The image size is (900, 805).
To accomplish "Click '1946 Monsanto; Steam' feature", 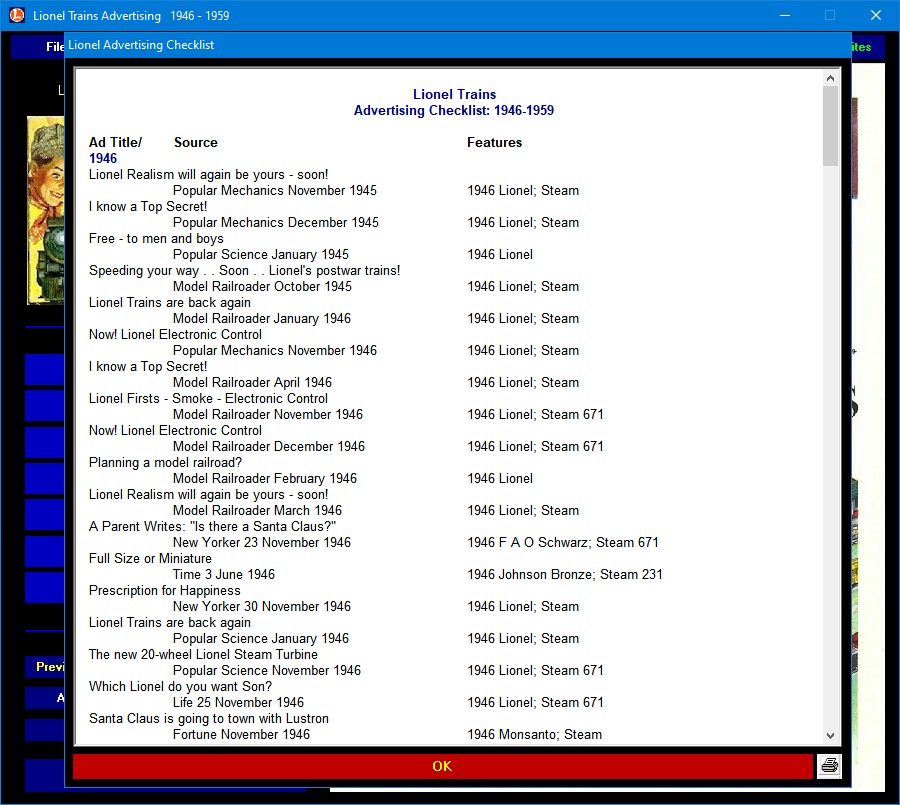I will pyautogui.click(x=534, y=735).
